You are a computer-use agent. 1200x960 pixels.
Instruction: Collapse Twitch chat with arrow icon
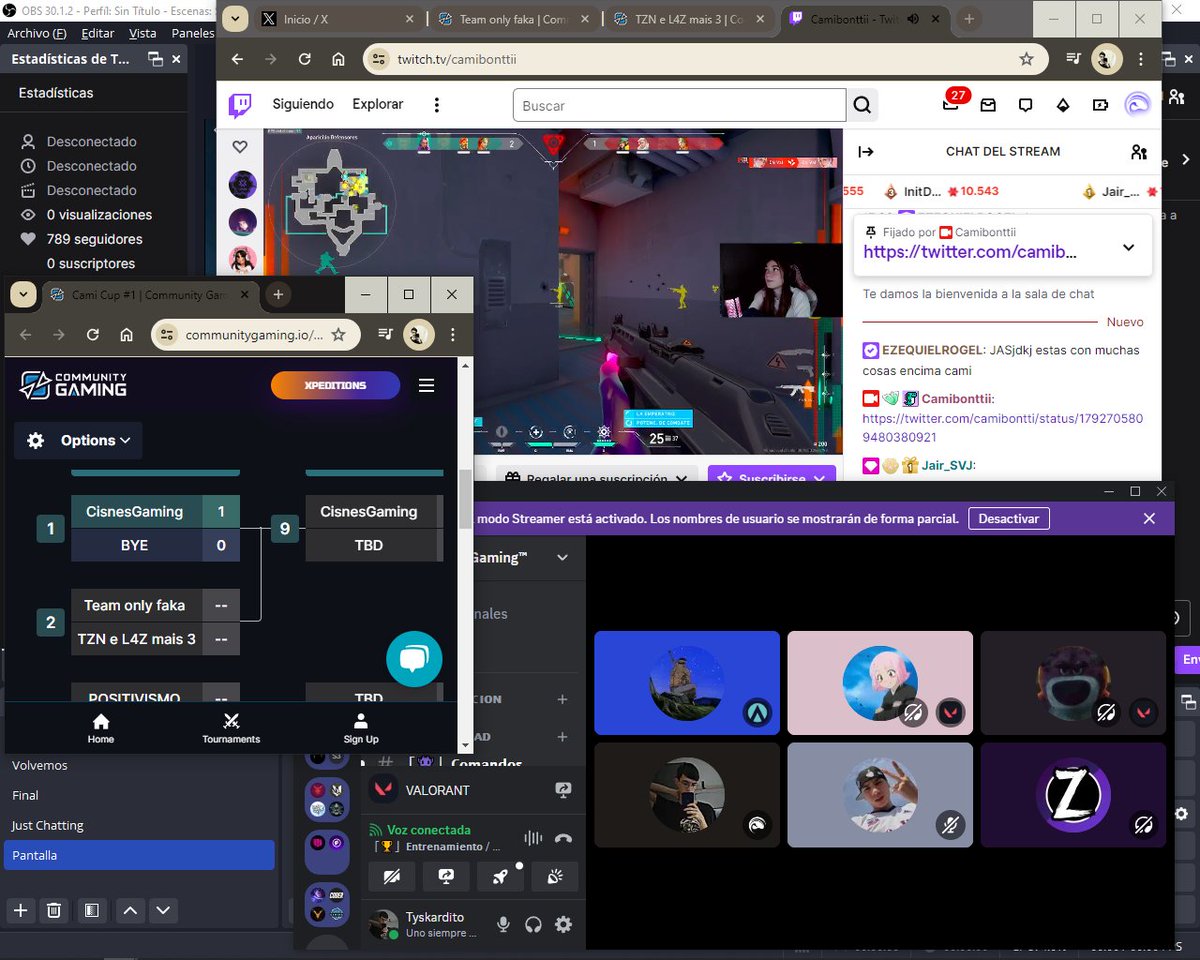866,152
